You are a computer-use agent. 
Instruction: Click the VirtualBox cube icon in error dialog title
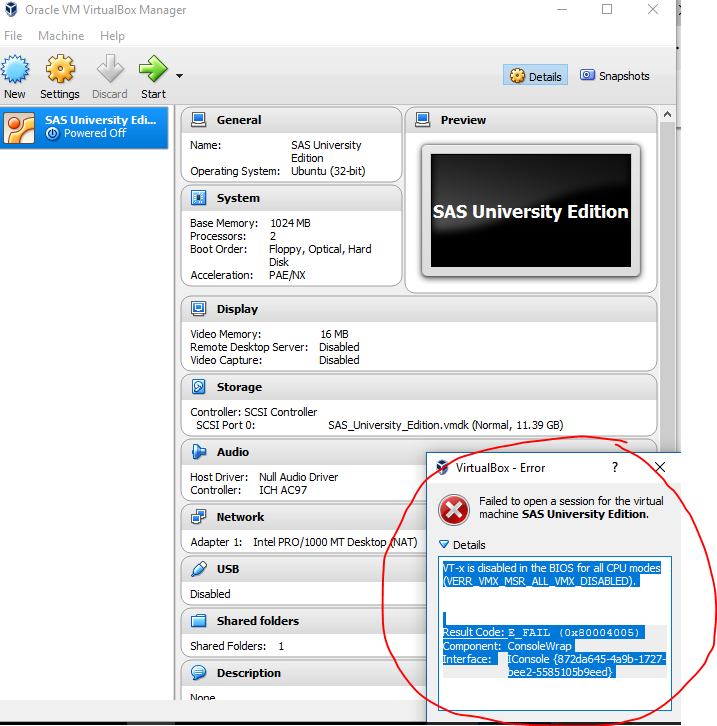pos(442,467)
